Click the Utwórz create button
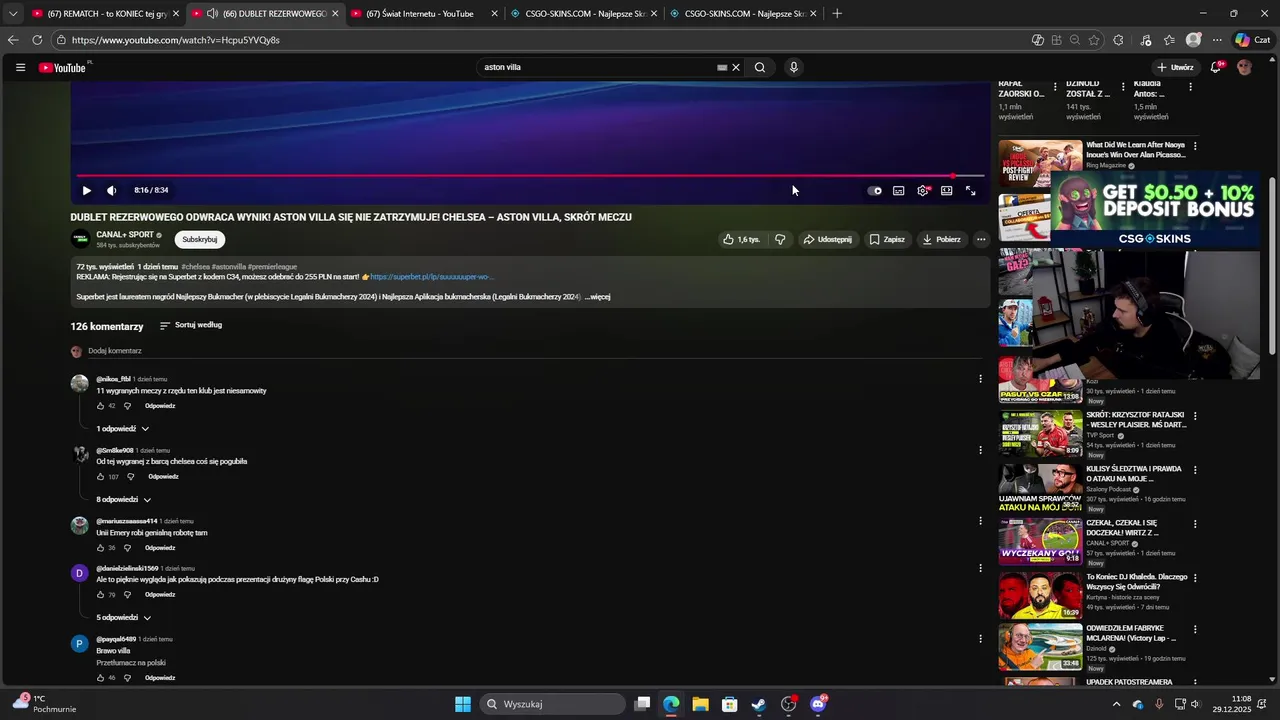Viewport: 1280px width, 720px height. 1175,68
